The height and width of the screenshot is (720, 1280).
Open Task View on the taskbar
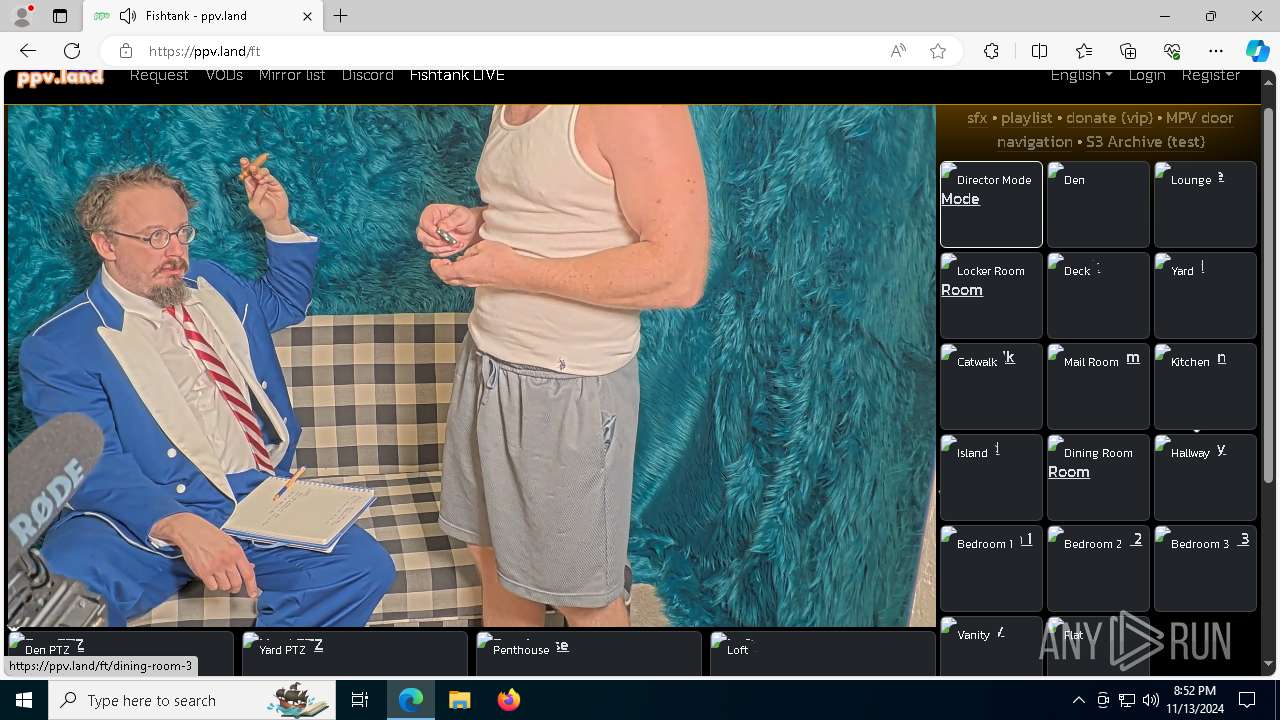tap(360, 700)
